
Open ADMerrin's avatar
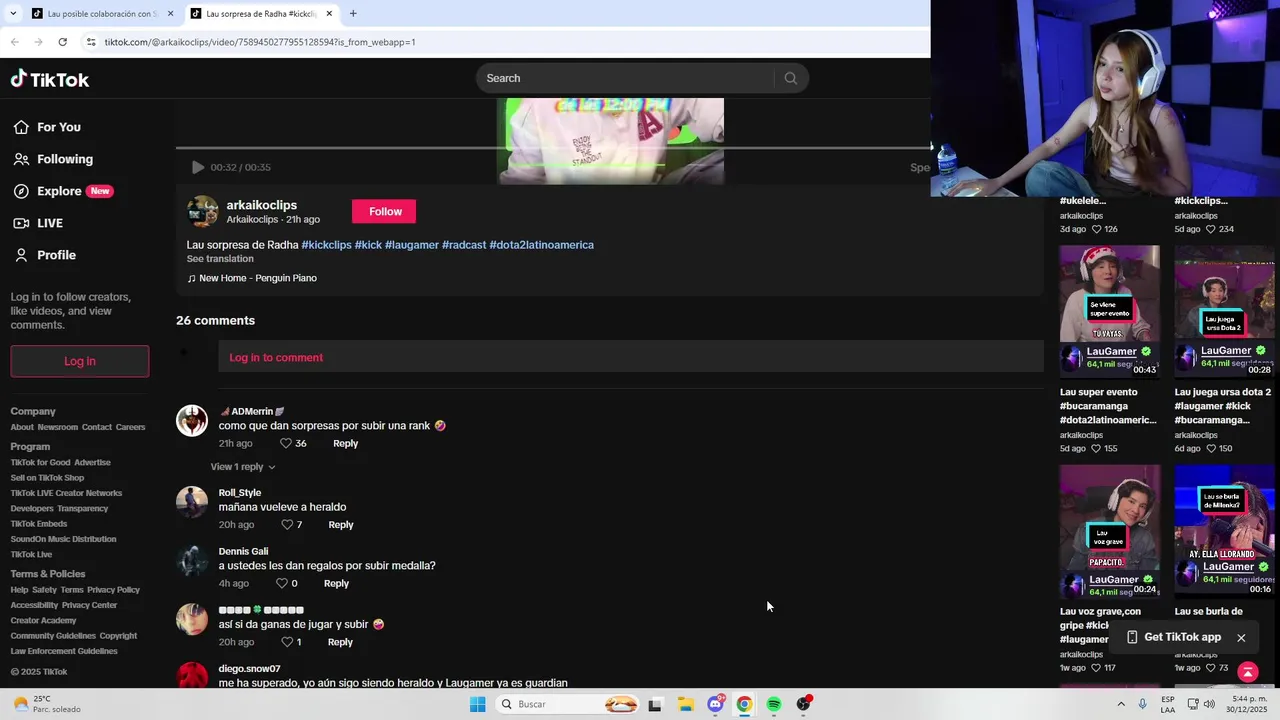point(192,421)
